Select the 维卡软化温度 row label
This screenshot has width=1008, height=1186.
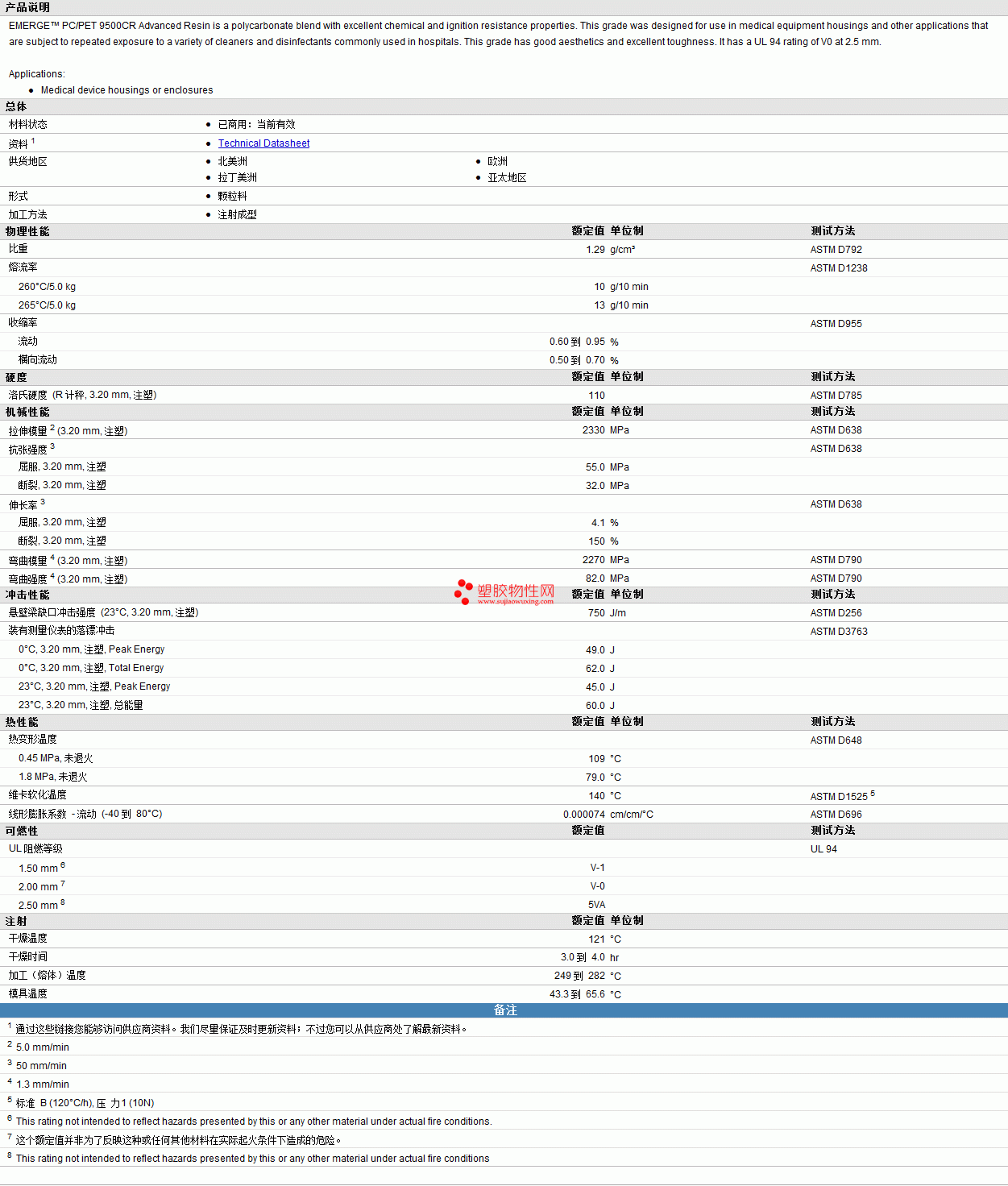coord(38,794)
